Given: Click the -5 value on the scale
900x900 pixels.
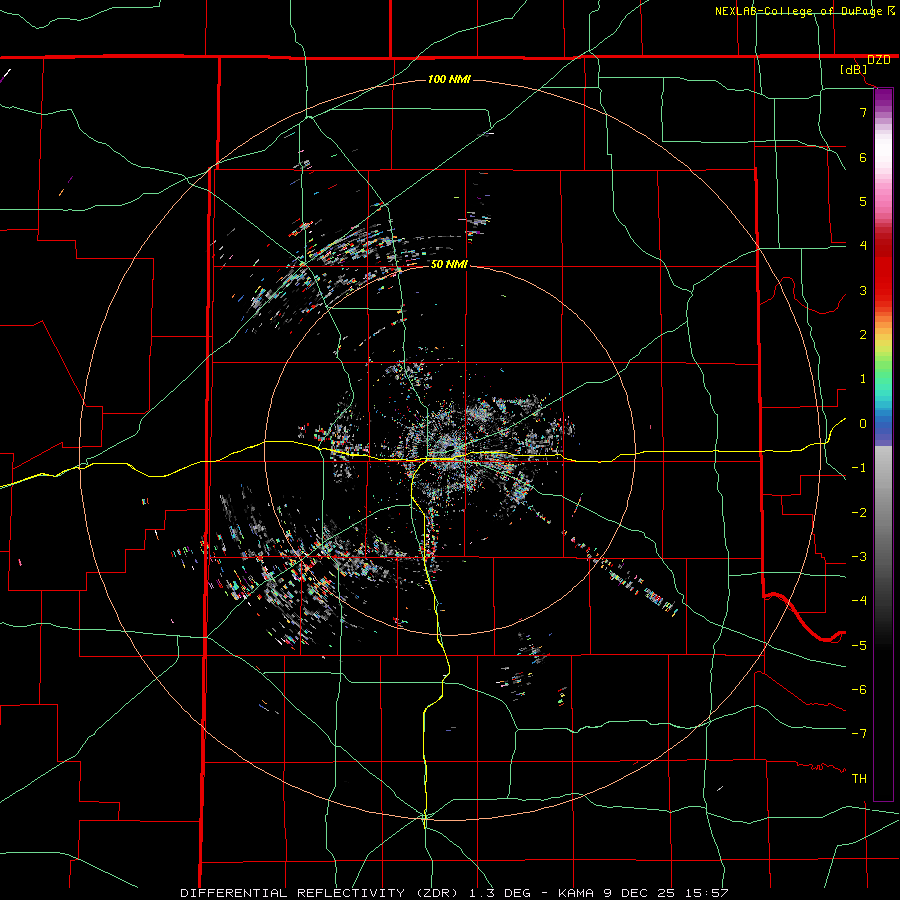Looking at the screenshot, I should (x=859, y=646).
